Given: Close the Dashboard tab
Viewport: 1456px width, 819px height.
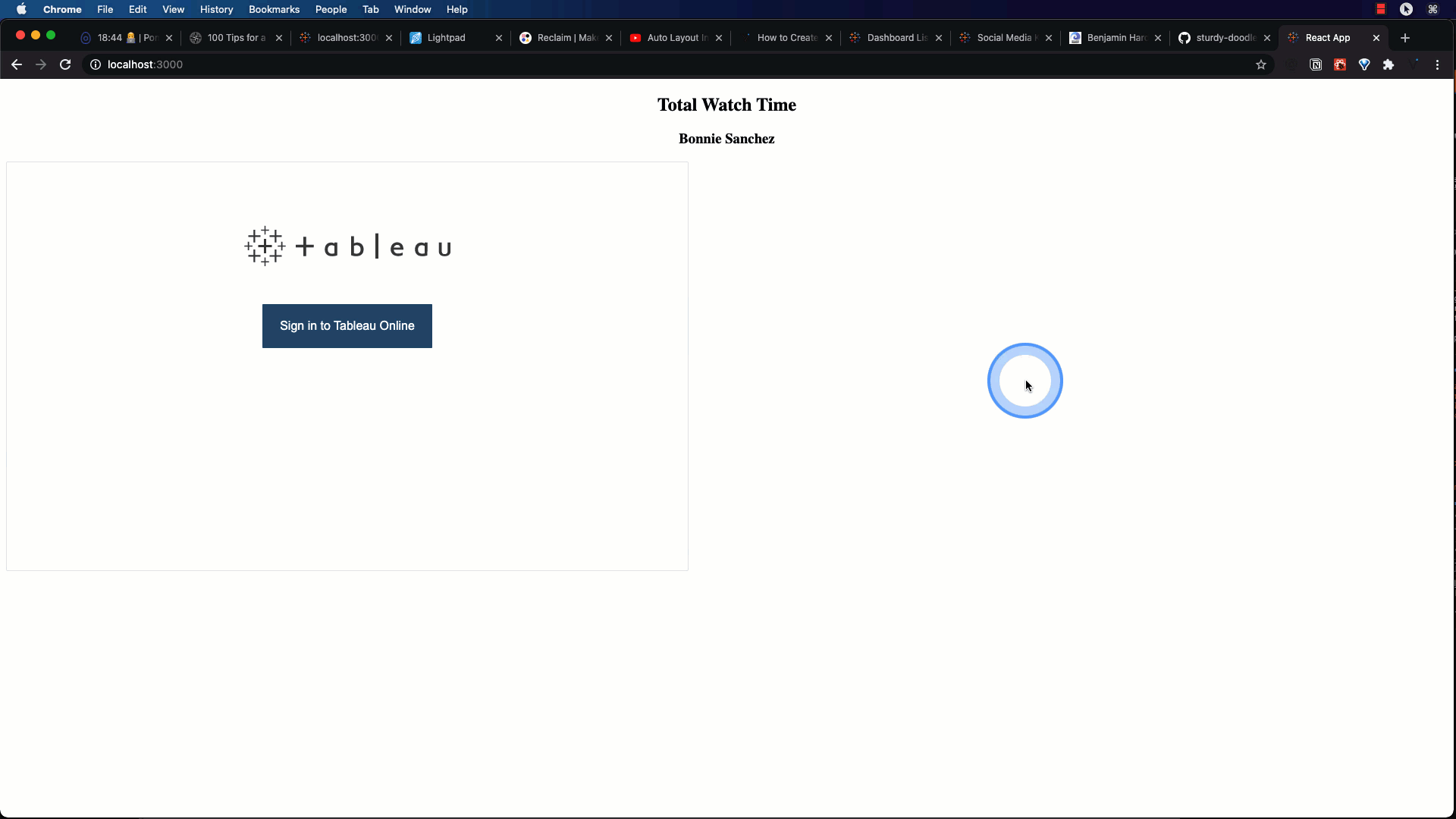Looking at the screenshot, I should tap(939, 38).
